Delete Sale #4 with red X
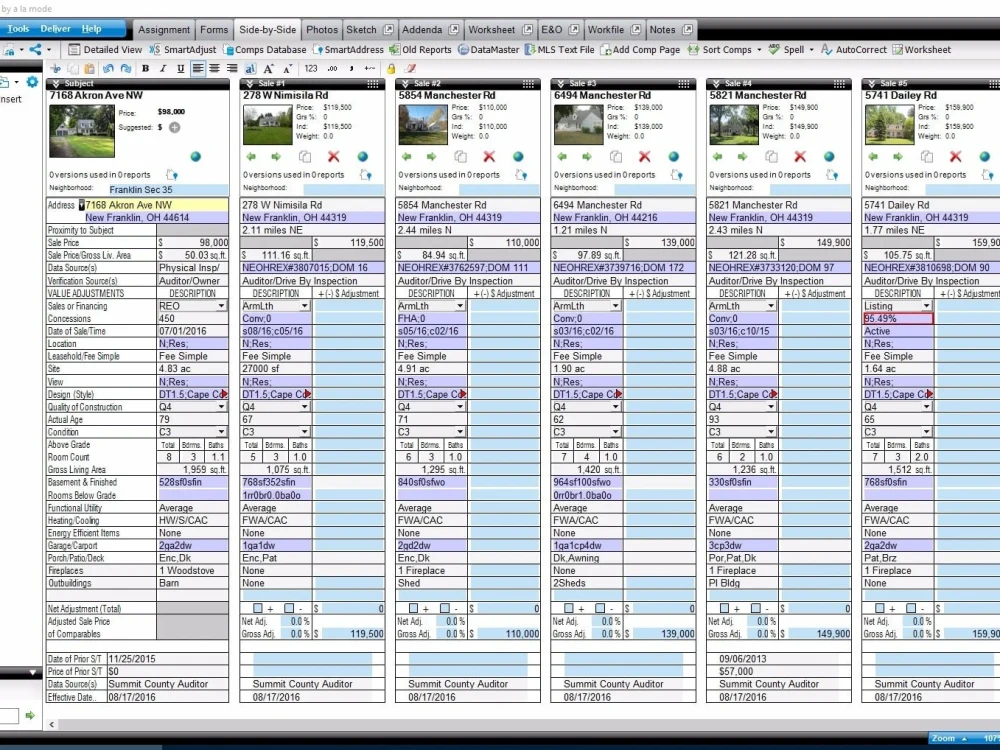This screenshot has width=1000, height=750. (800, 156)
